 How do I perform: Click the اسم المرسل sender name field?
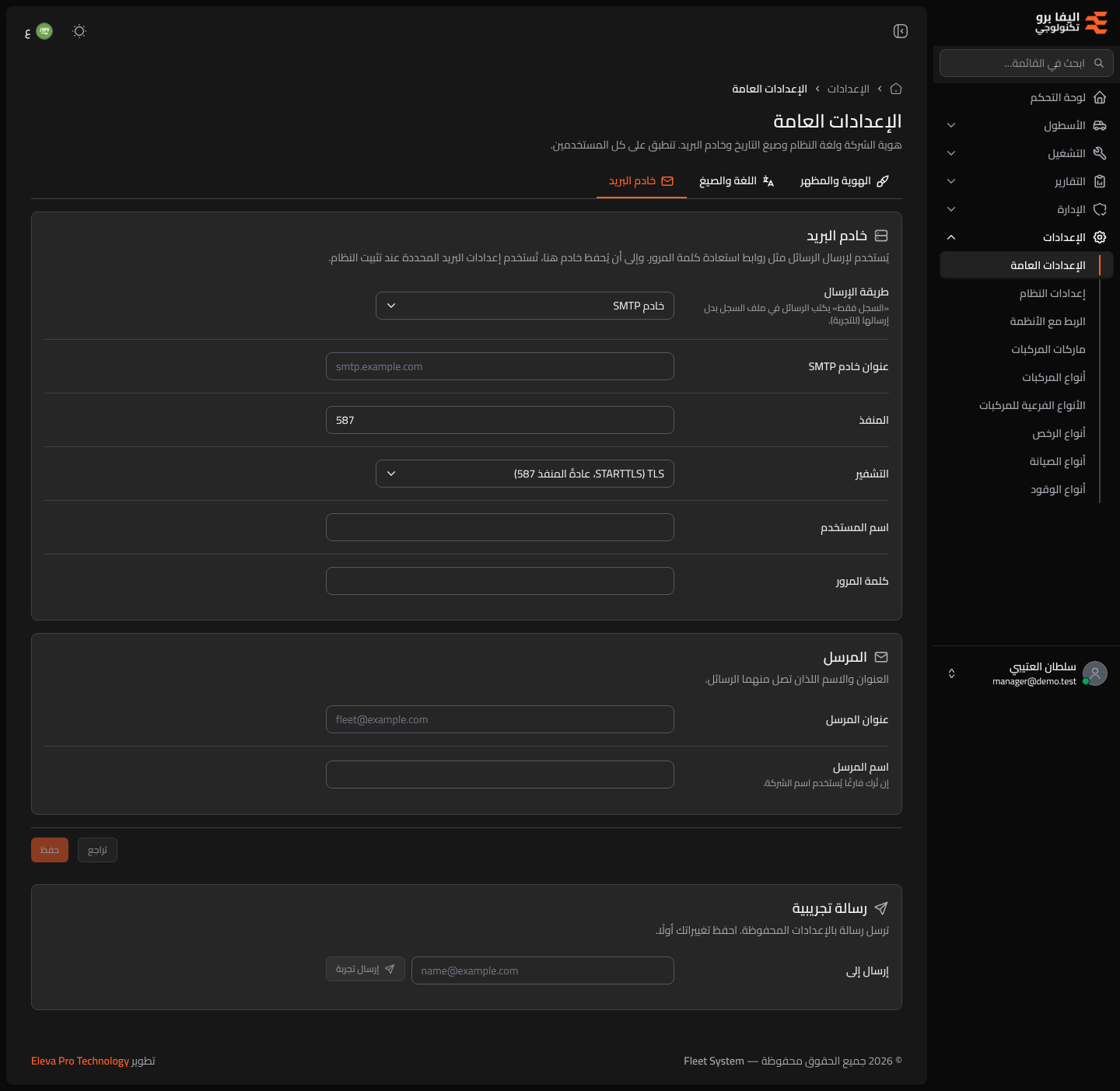(x=500, y=775)
